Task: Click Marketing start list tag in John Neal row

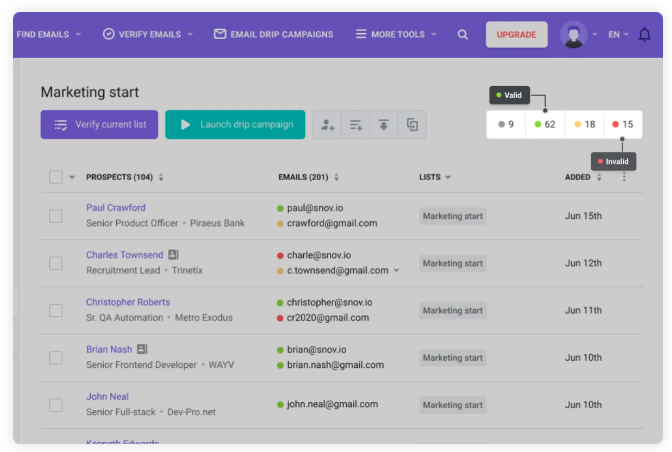Action: tap(453, 405)
